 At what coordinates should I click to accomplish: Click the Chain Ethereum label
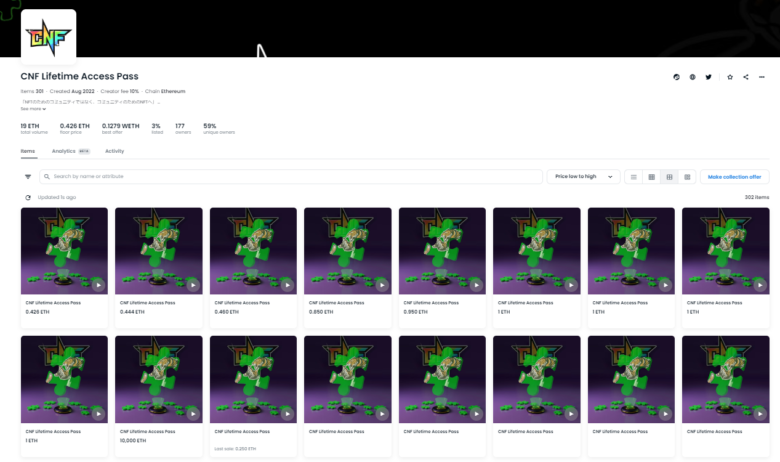[x=165, y=92]
